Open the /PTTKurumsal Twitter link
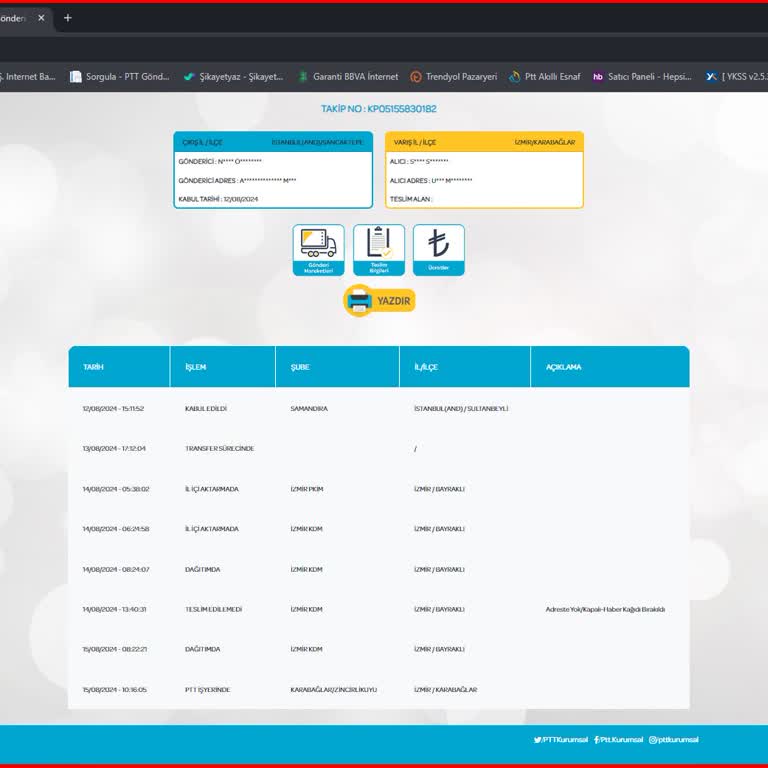Viewport: 768px width, 768px height. click(561, 740)
